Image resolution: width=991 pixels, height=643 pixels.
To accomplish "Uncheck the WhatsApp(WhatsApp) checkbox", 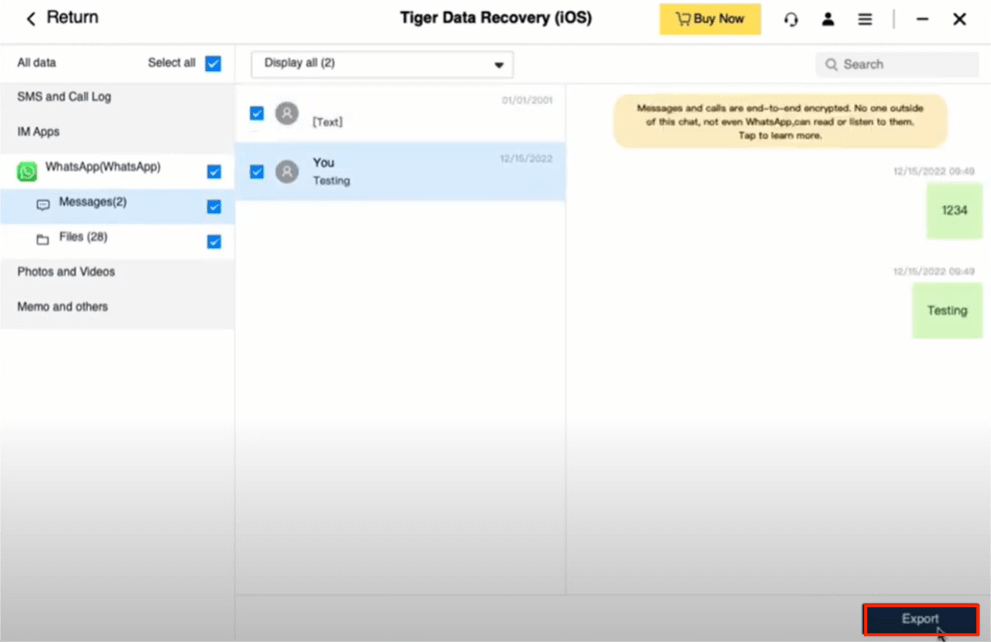I will (213, 171).
